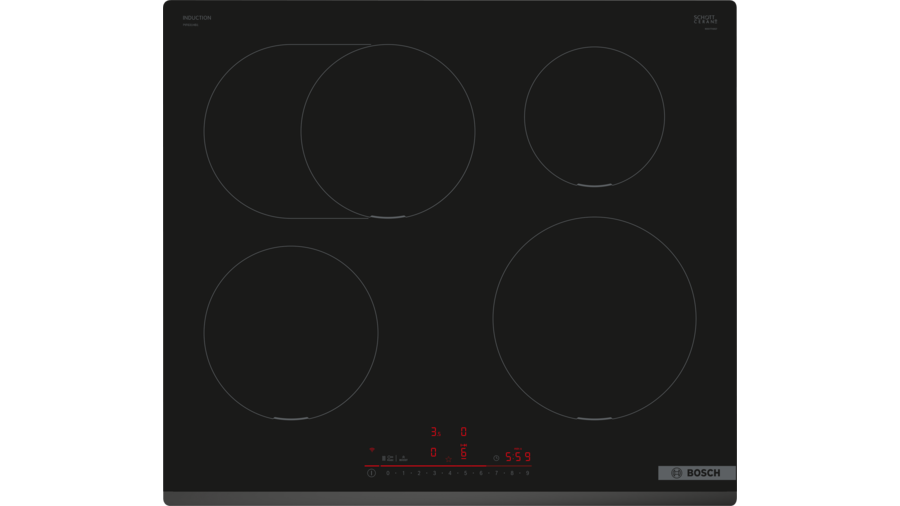This screenshot has height=506, width=900.
Task: Click the Bosch logo badge
Action: coord(696,473)
